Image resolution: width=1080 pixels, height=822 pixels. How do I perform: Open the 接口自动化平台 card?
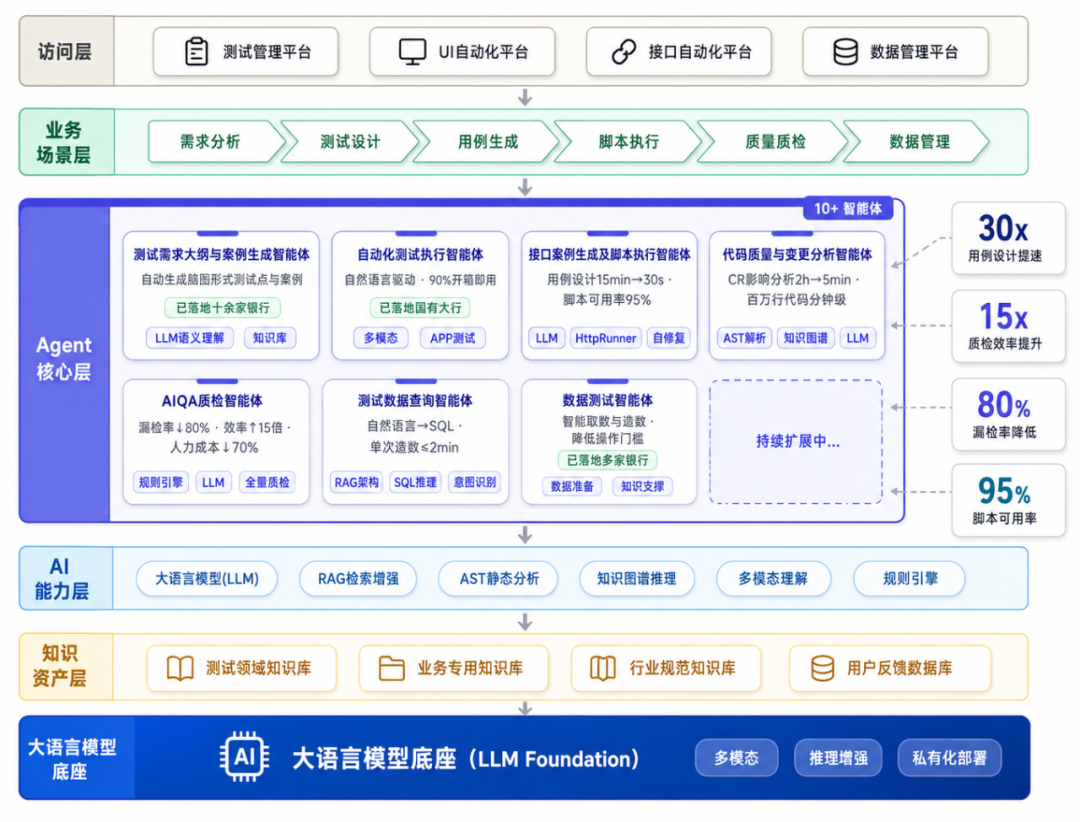678,52
